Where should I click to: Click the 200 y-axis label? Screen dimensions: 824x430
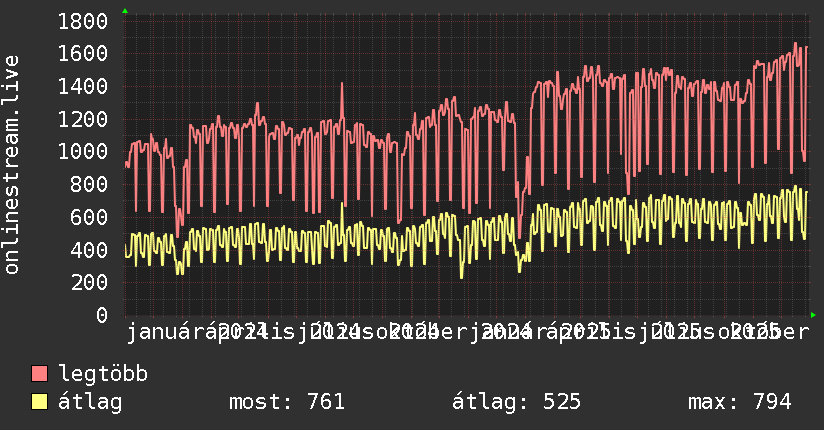[89, 283]
